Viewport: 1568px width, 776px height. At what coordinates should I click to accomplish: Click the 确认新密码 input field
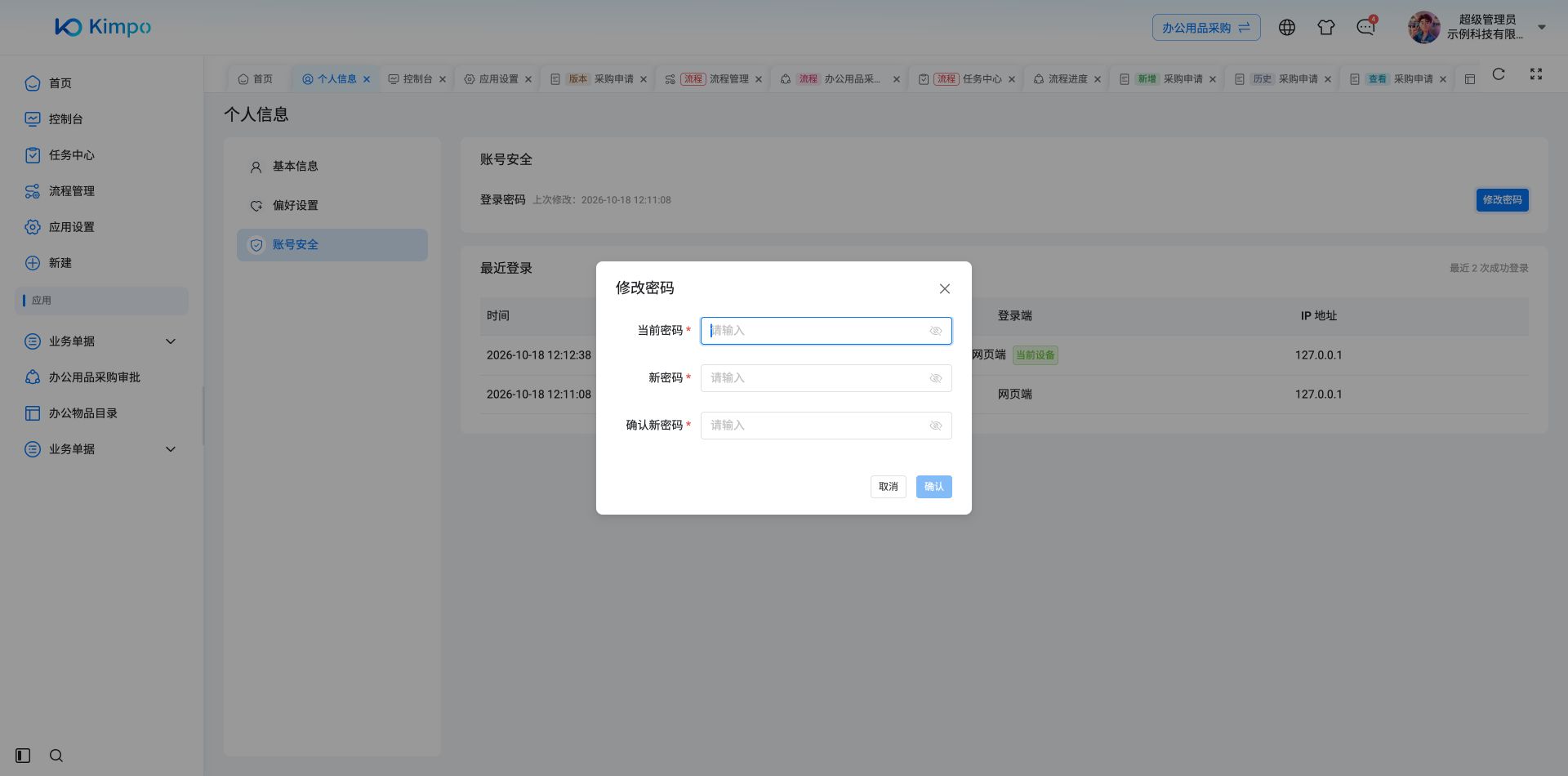[x=826, y=426]
